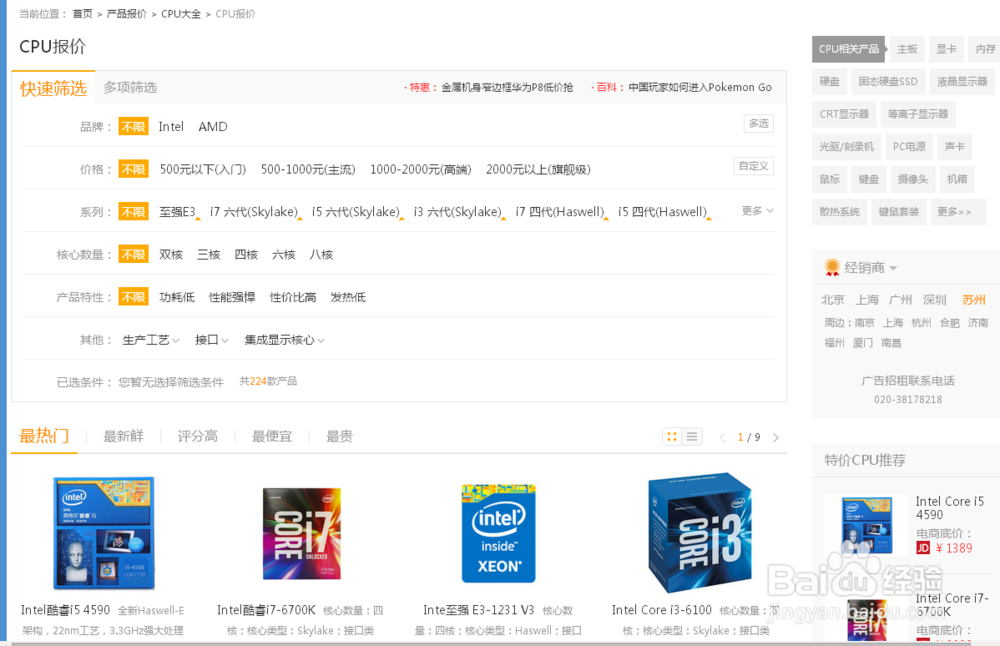Open 金属机身窄边框华为P8低价抢 promo link
This screenshot has width=1000, height=646.
point(507,87)
